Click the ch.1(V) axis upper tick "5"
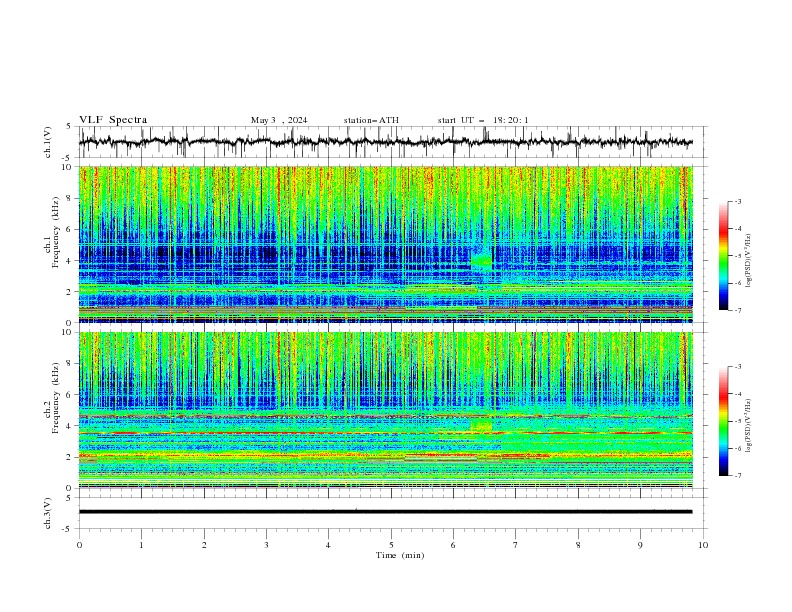Viewport: 792px width, 612px height. coord(70,127)
